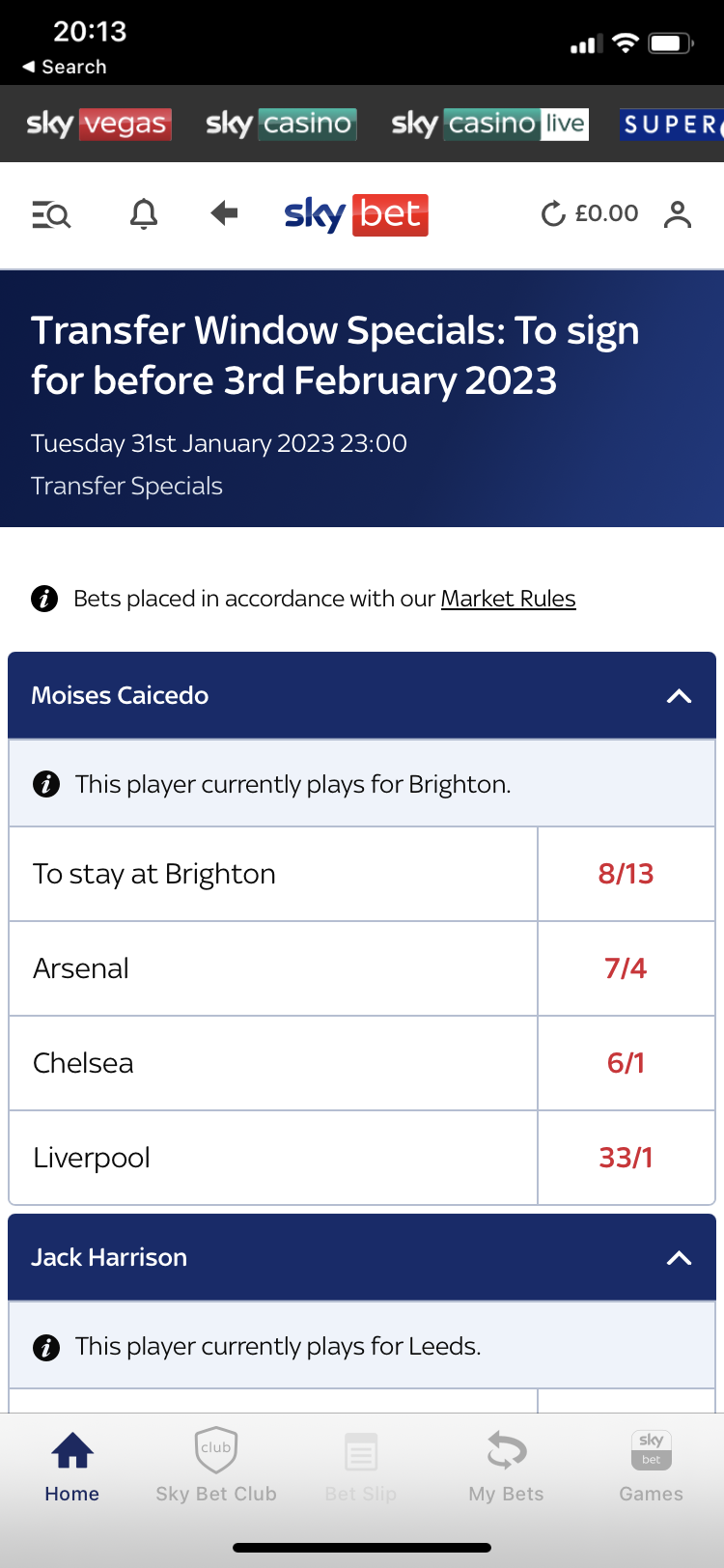Image resolution: width=724 pixels, height=1568 pixels.
Task: Select Liverpool odds 33/1
Action: (x=627, y=1158)
